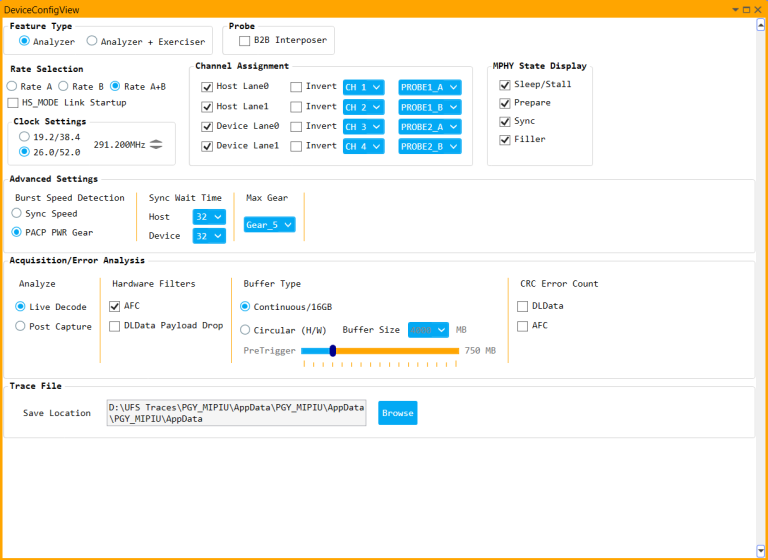Click the Save Location path field
Viewport: 768px width, 560px height.
pos(237,413)
